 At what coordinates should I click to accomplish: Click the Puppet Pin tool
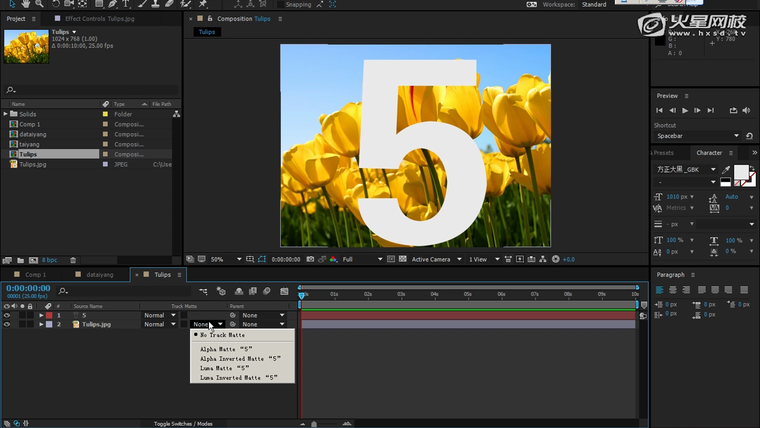202,4
